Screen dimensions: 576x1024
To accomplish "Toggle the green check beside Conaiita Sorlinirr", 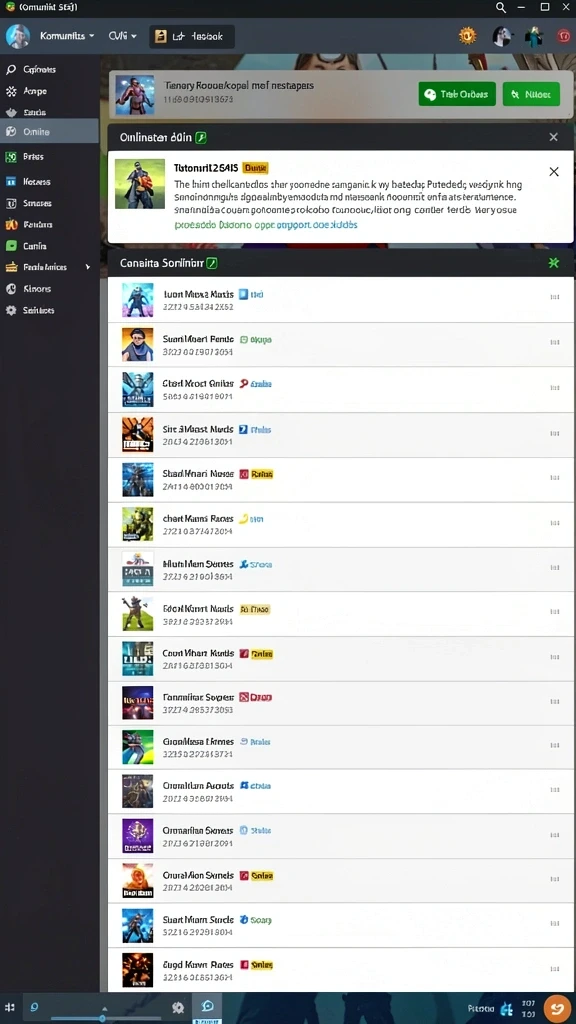I will coord(212,263).
